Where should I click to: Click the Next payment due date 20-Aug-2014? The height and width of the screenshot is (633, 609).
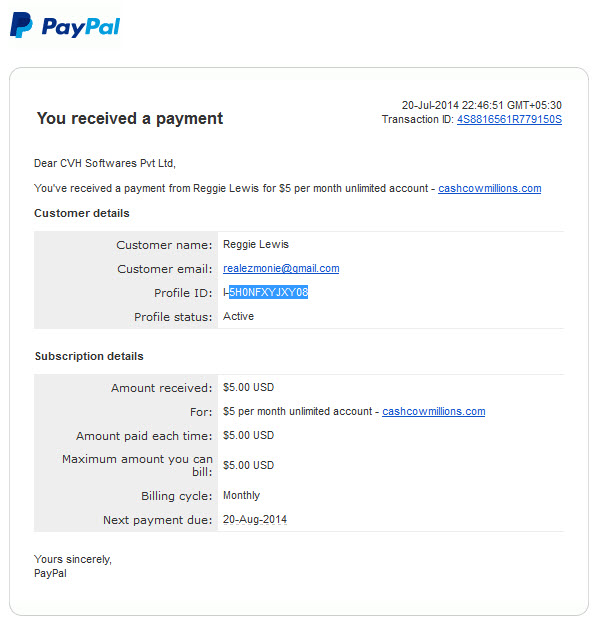[x=255, y=519]
